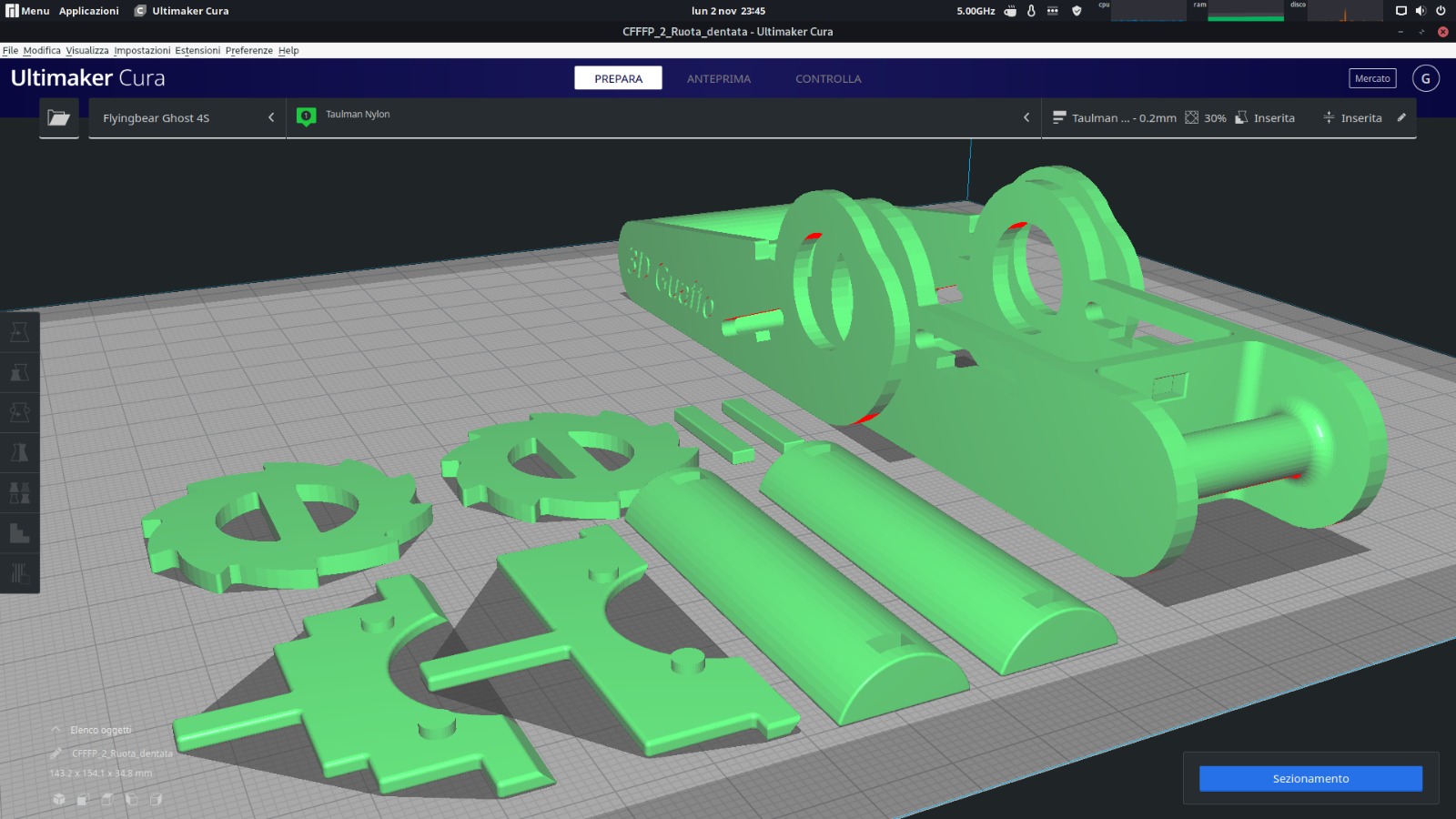Screen dimensions: 1456x819
Task: Select the Support Blocker tool
Action: coord(19,532)
